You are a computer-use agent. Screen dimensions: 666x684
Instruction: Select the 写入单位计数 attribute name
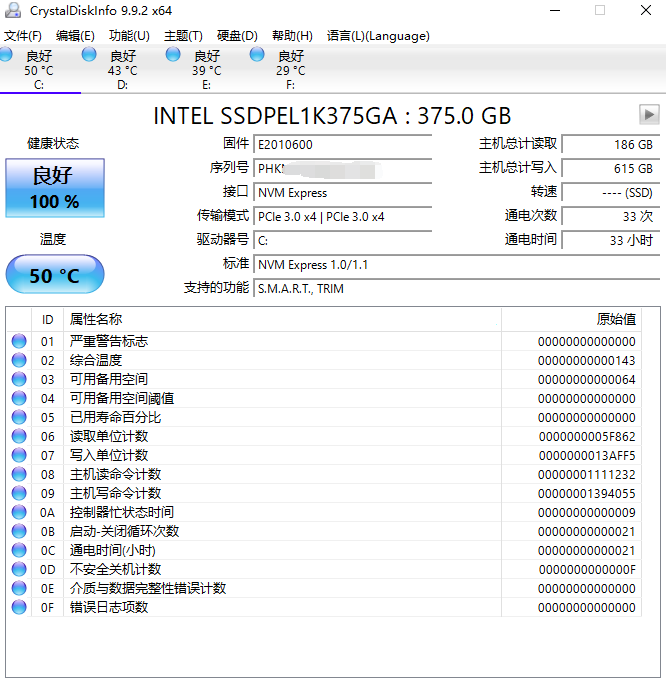pos(109,455)
